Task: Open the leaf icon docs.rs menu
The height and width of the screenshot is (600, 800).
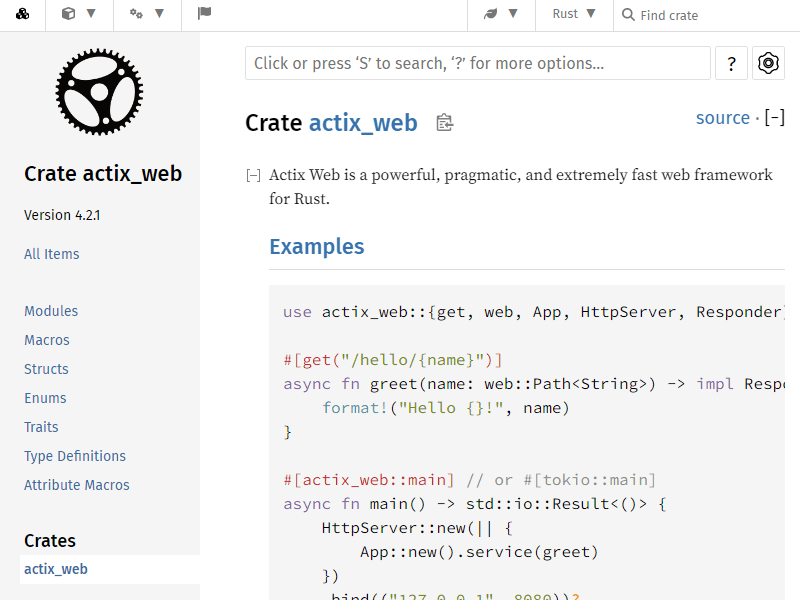Action: (x=501, y=14)
